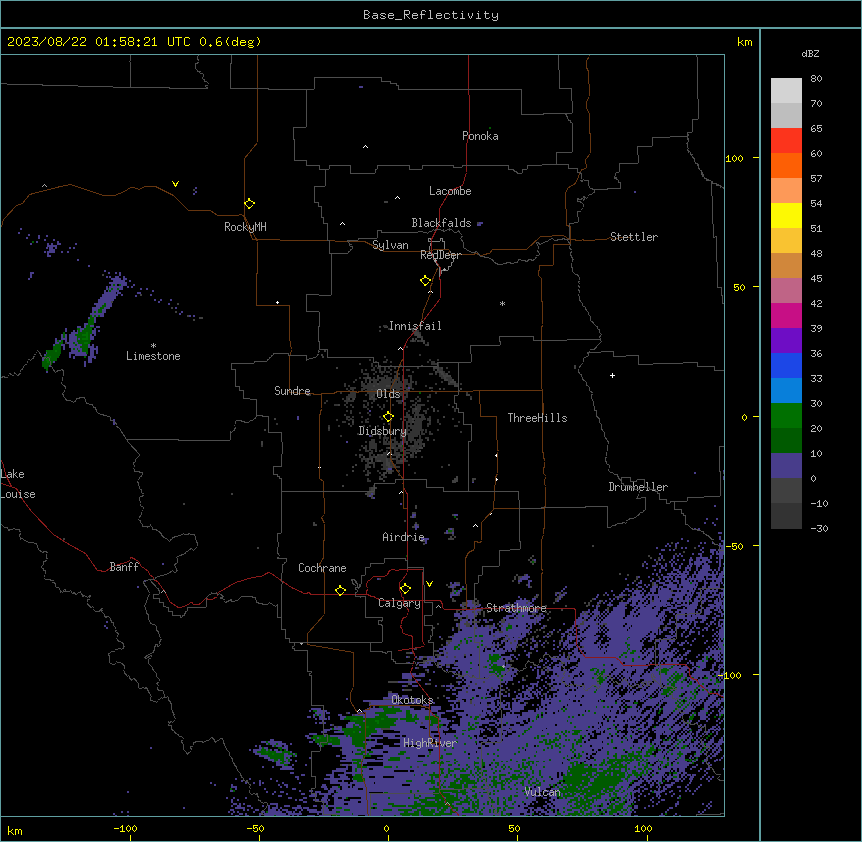The width and height of the screenshot is (862, 842).
Task: Click the Lake Louise label at left edge
Action: 18,484
